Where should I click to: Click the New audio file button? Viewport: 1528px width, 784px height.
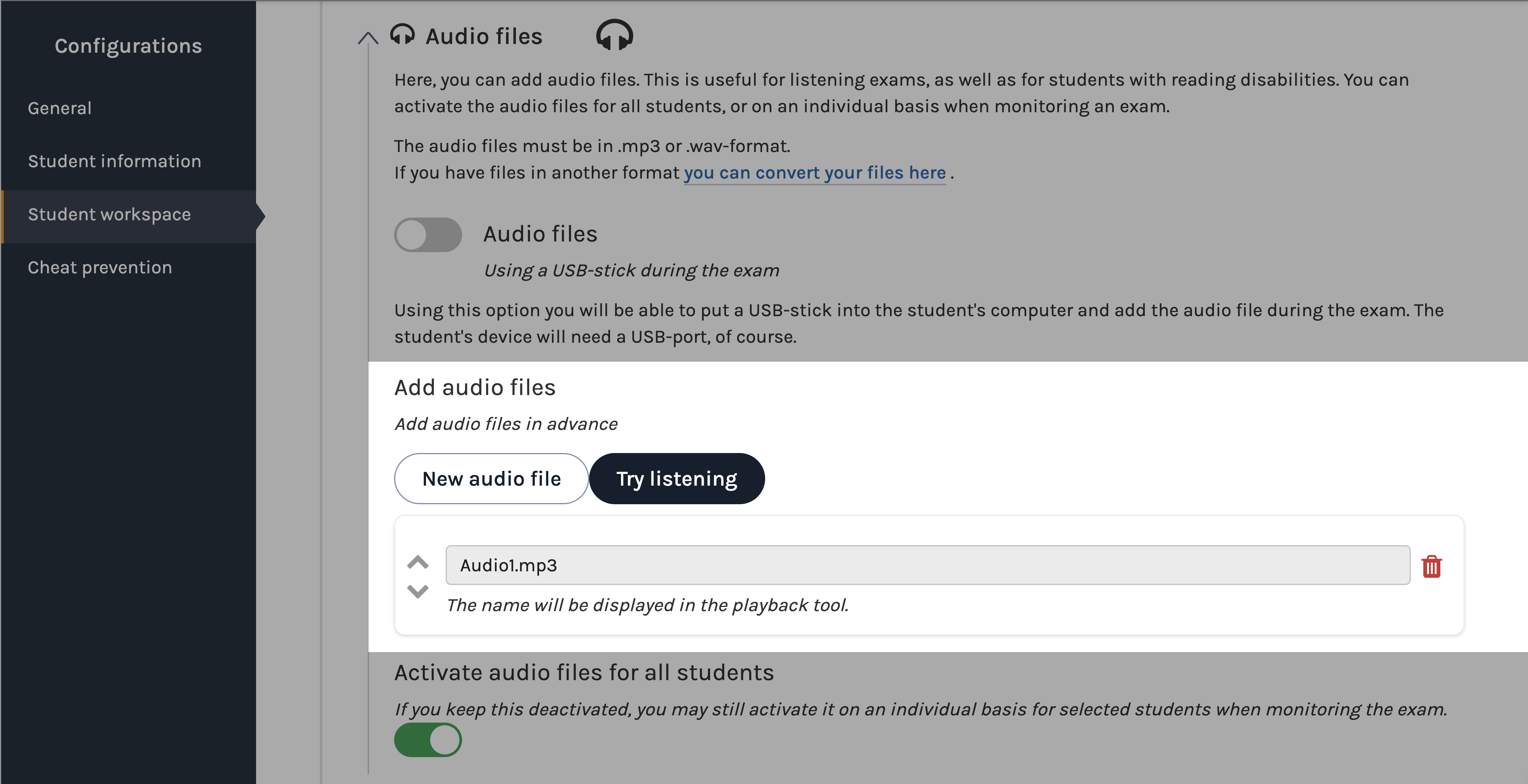click(x=491, y=479)
